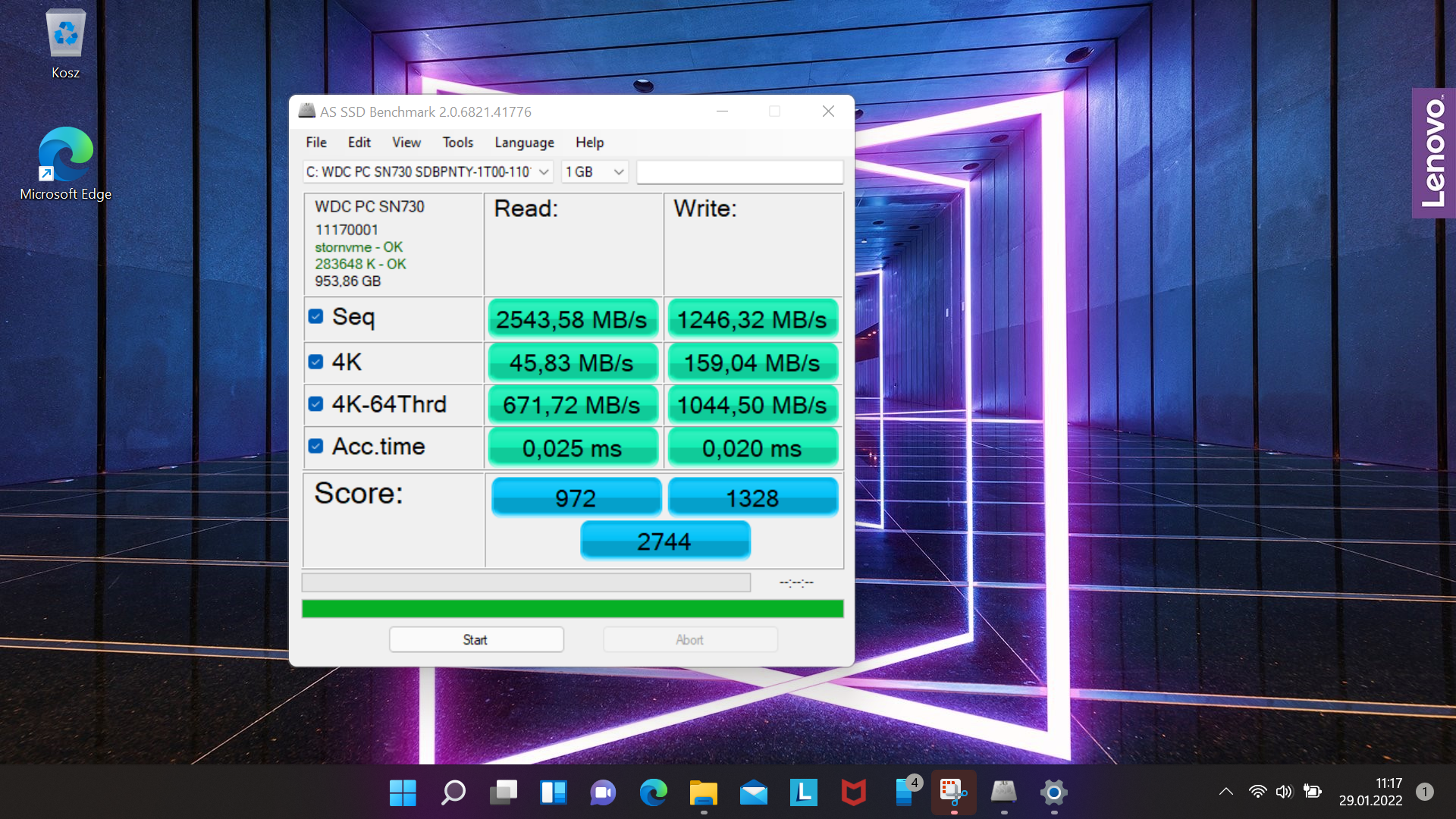Open the Tools menu
This screenshot has height=819, width=1456.
pyautogui.click(x=458, y=143)
